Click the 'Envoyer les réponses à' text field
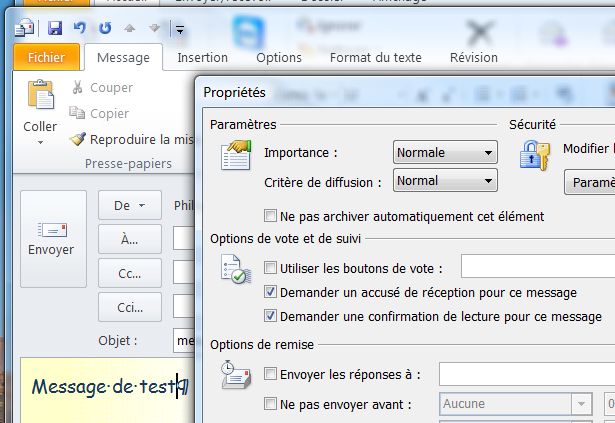This screenshot has width=615, height=423. point(527,374)
